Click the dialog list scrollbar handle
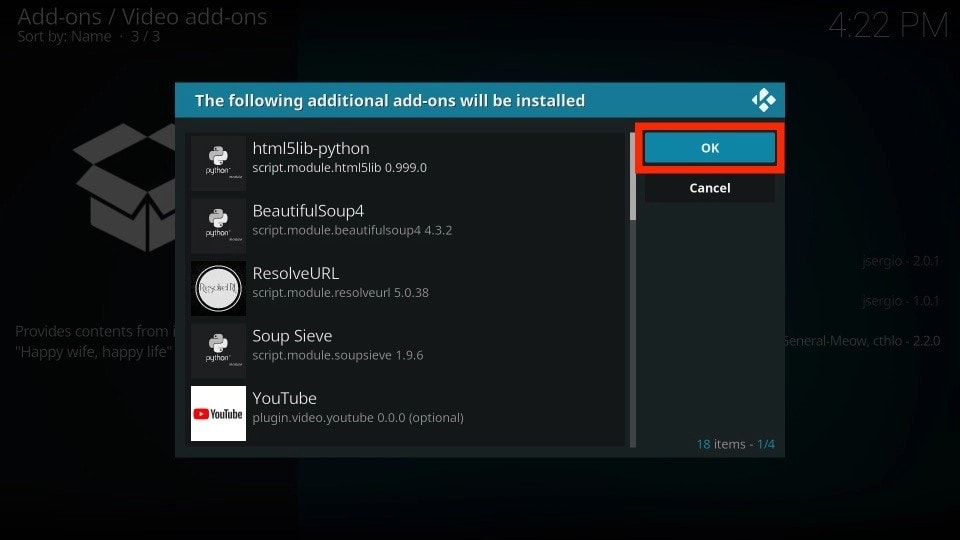 pyautogui.click(x=632, y=176)
